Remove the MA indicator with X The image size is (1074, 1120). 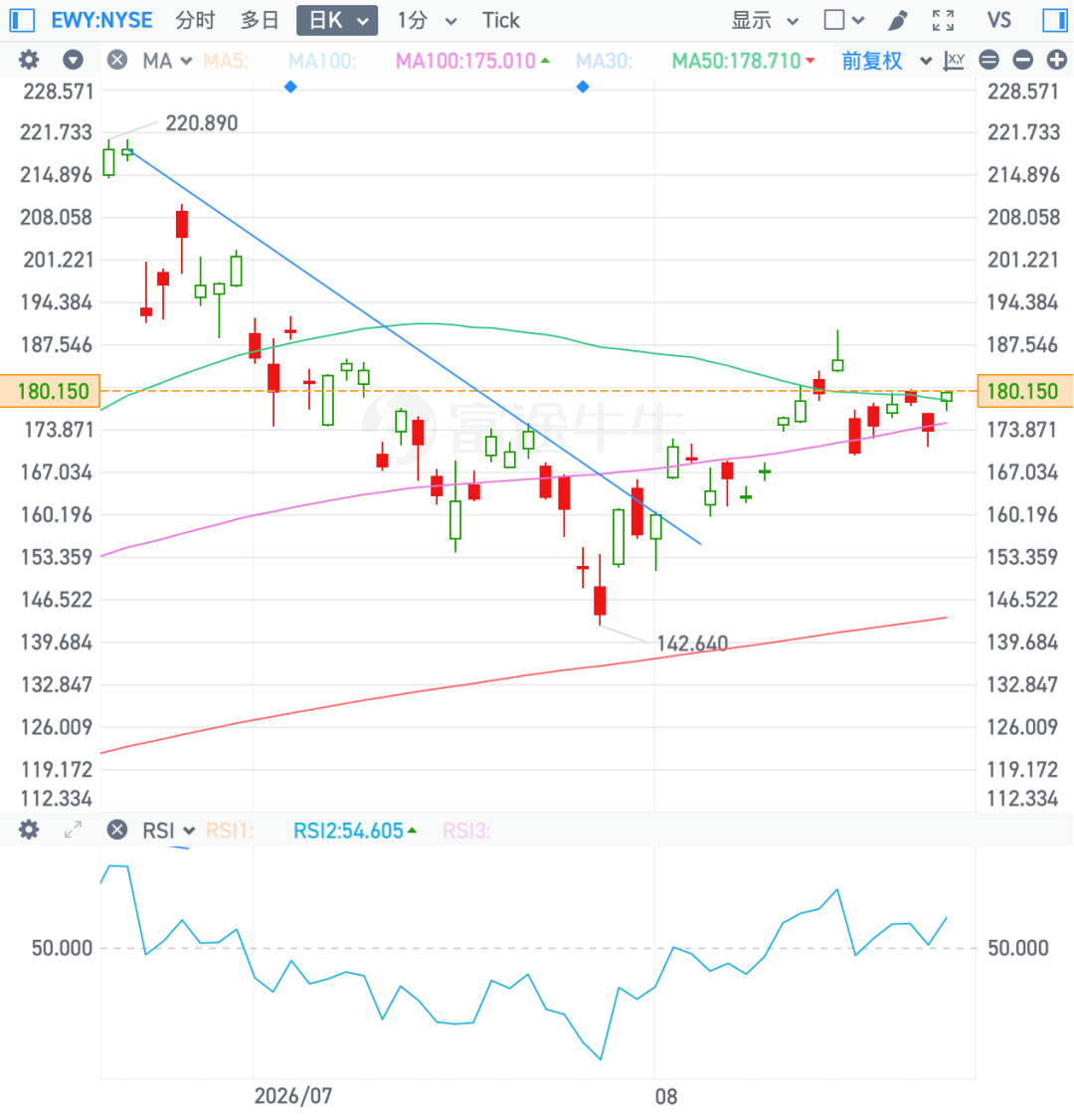coord(117,60)
